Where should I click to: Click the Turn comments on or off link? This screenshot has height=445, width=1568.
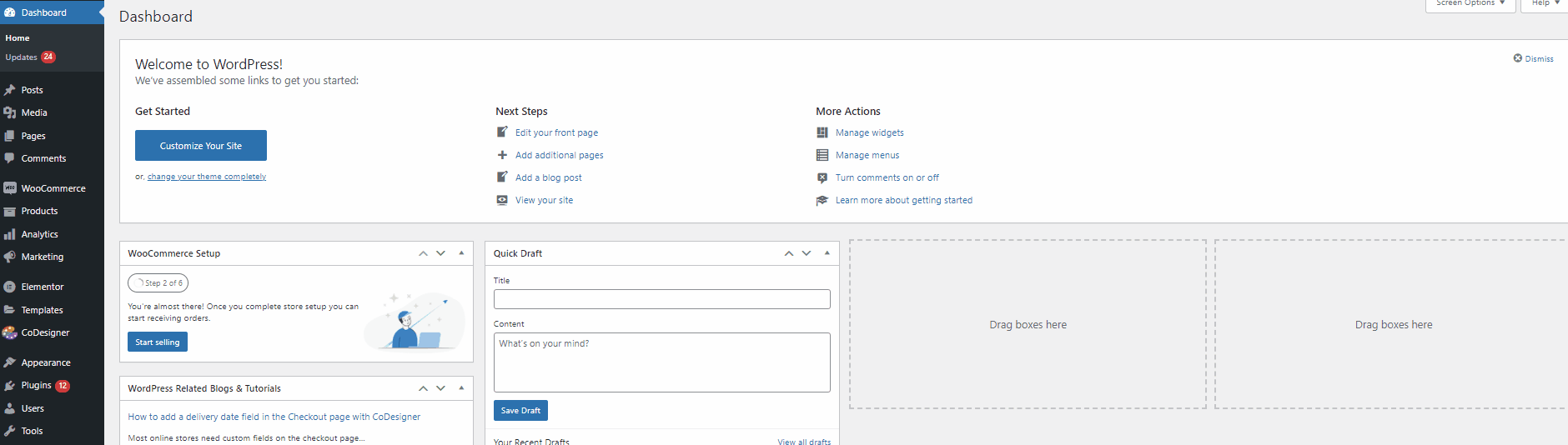click(887, 177)
